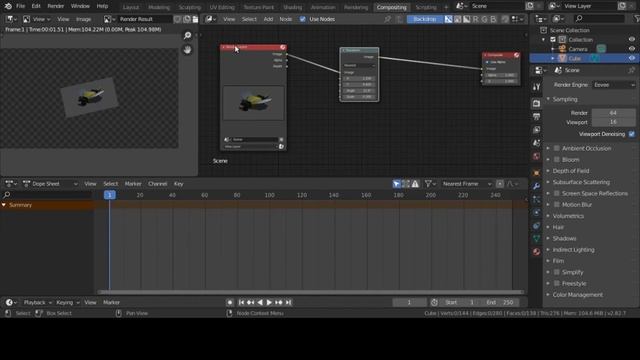The height and width of the screenshot is (360, 640).
Task: Toggle the Use Nodes checkbox
Action: (x=302, y=19)
